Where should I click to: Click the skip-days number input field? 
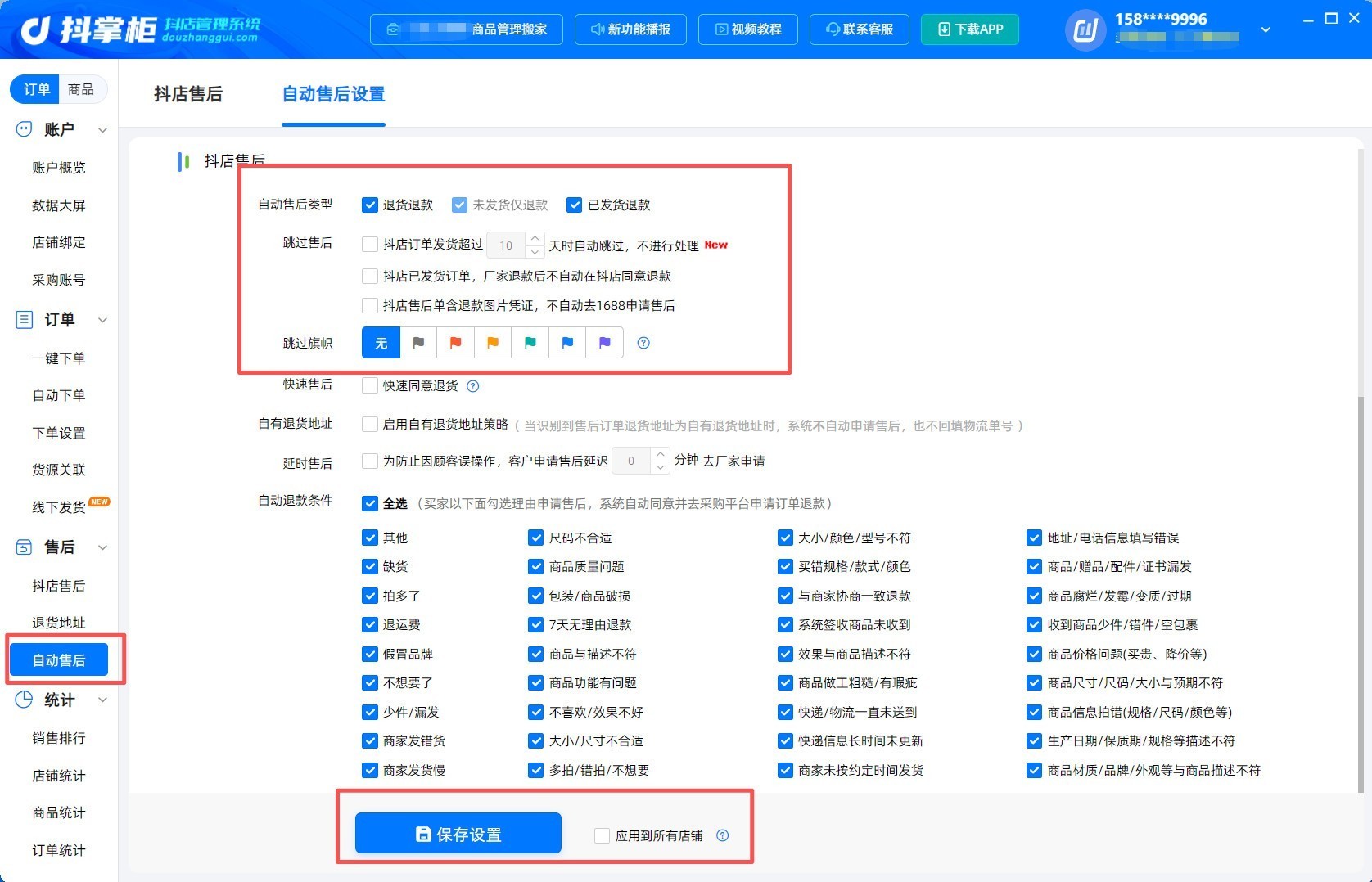click(507, 245)
